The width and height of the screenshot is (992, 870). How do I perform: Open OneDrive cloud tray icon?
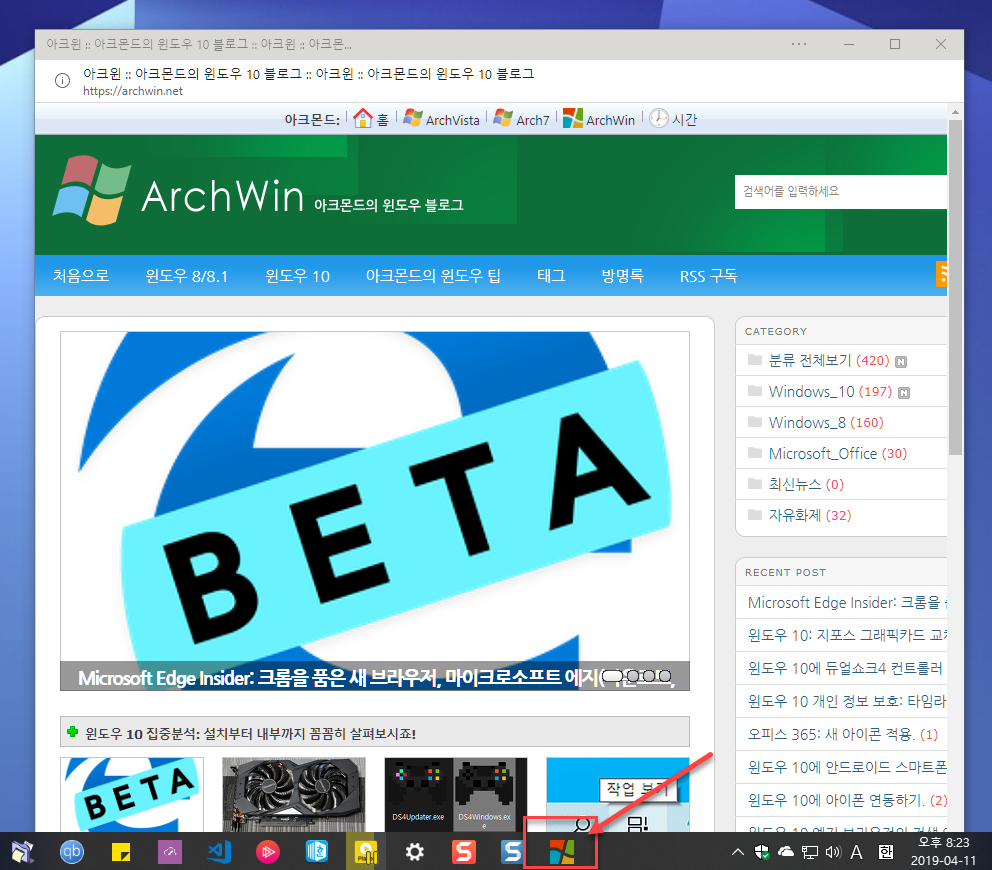tap(785, 852)
